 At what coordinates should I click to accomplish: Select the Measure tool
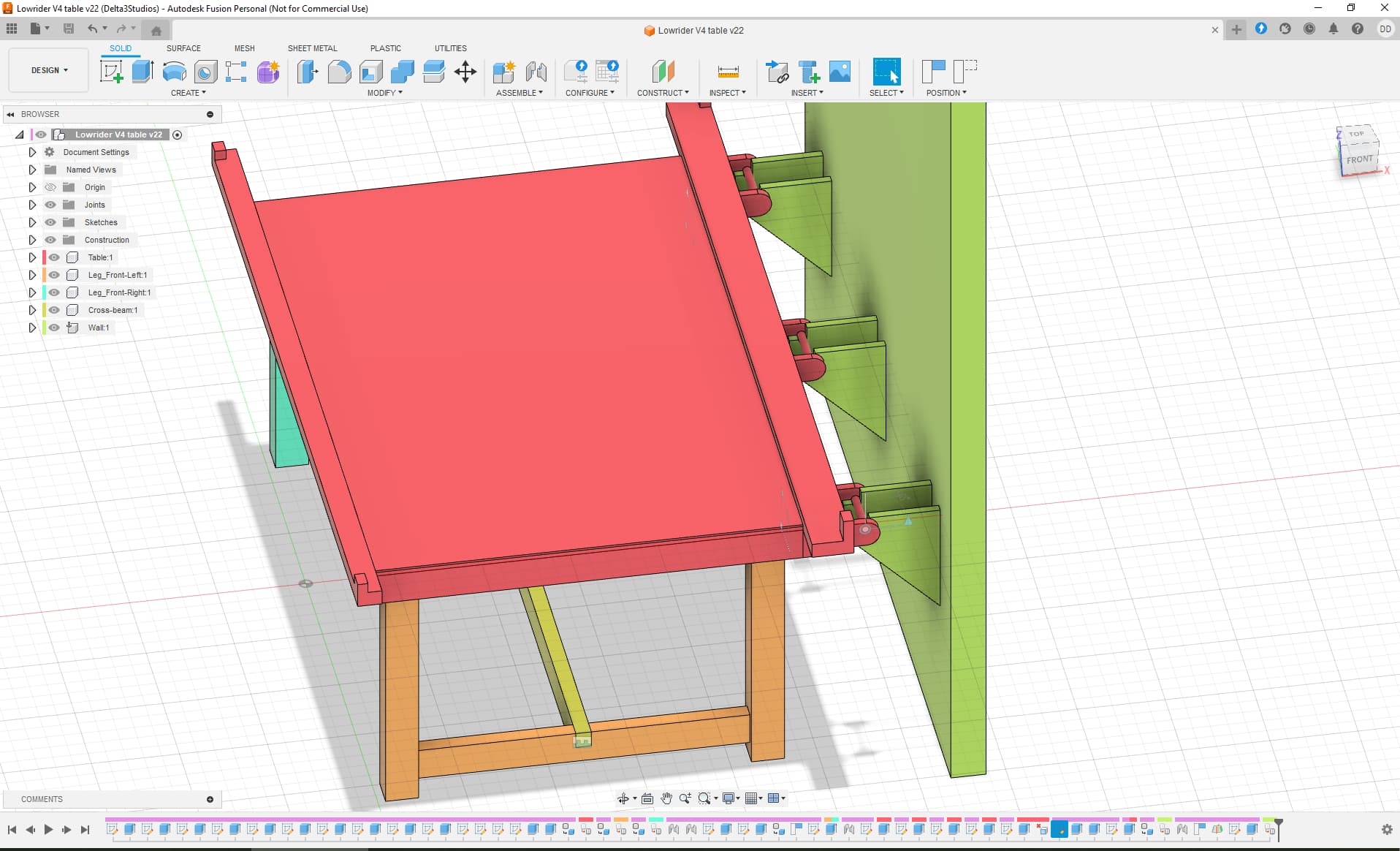(x=728, y=72)
